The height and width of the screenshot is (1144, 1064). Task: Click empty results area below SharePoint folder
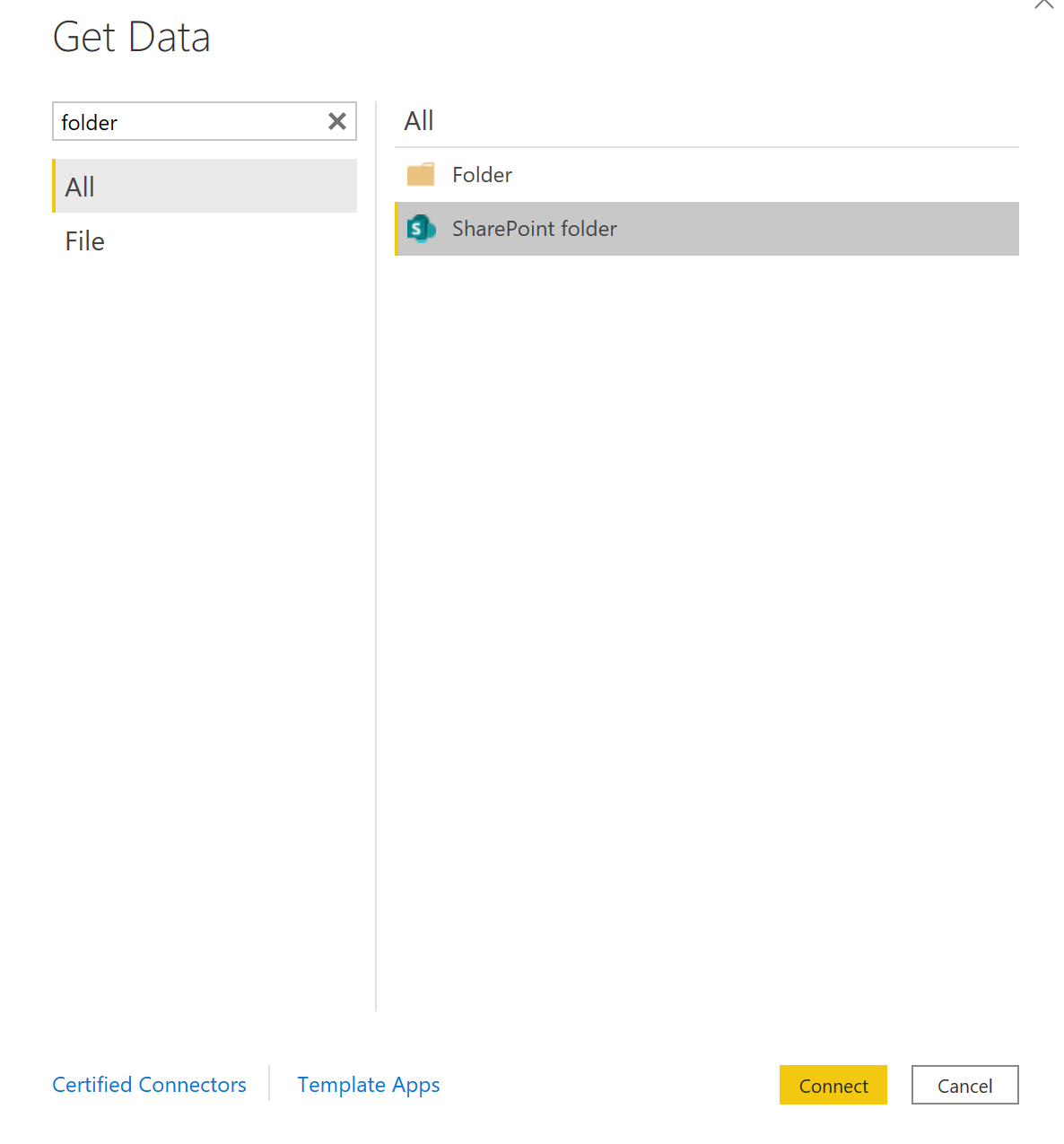pos(706,583)
